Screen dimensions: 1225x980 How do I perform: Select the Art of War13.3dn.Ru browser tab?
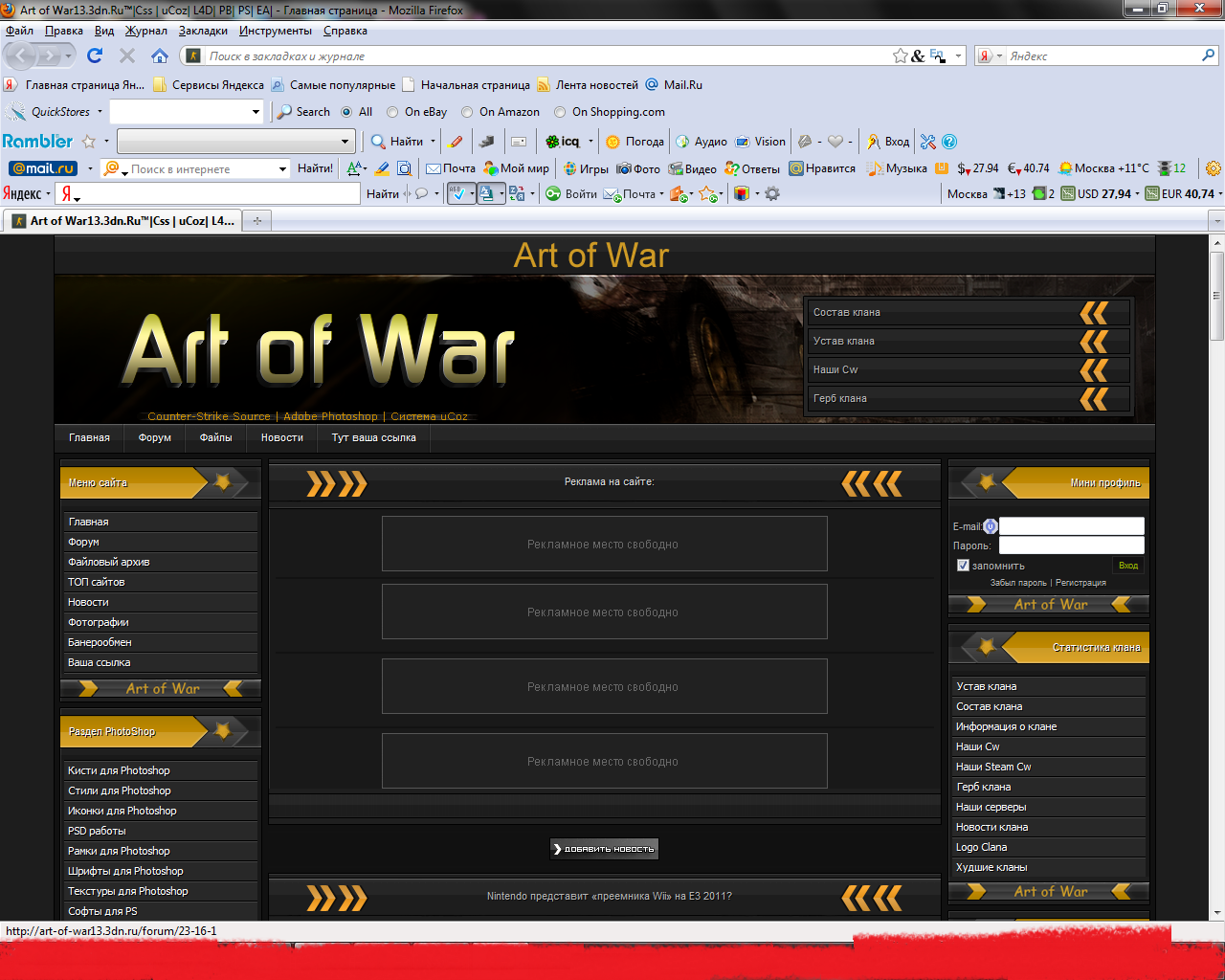tap(122, 221)
